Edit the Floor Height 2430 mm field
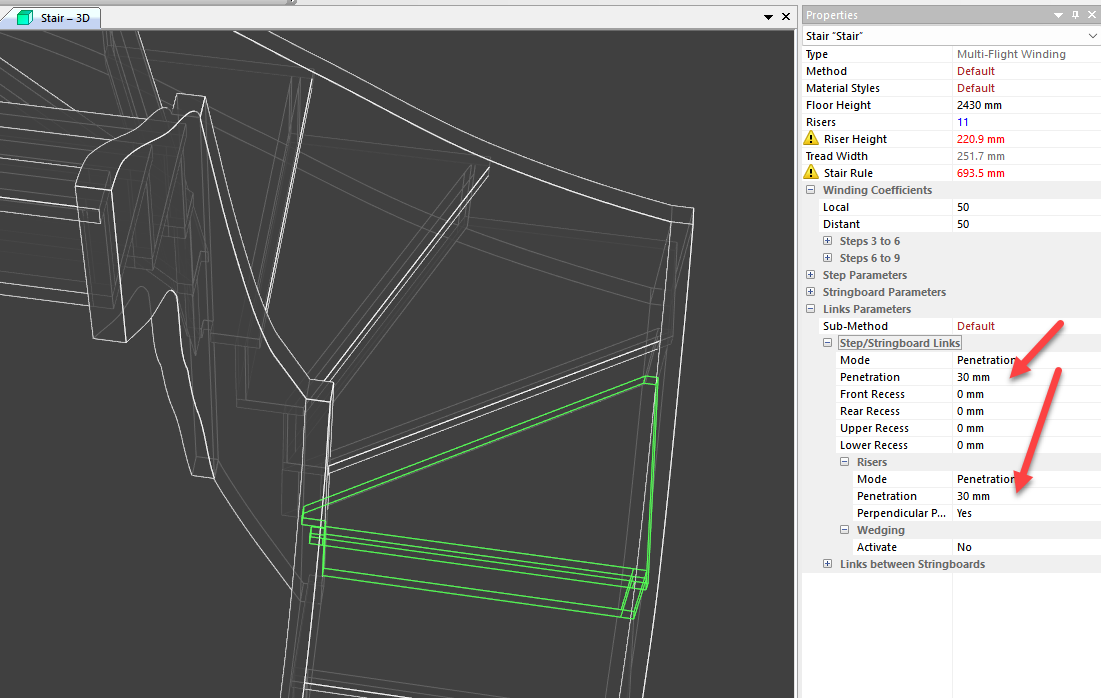The image size is (1101, 698). (980, 105)
